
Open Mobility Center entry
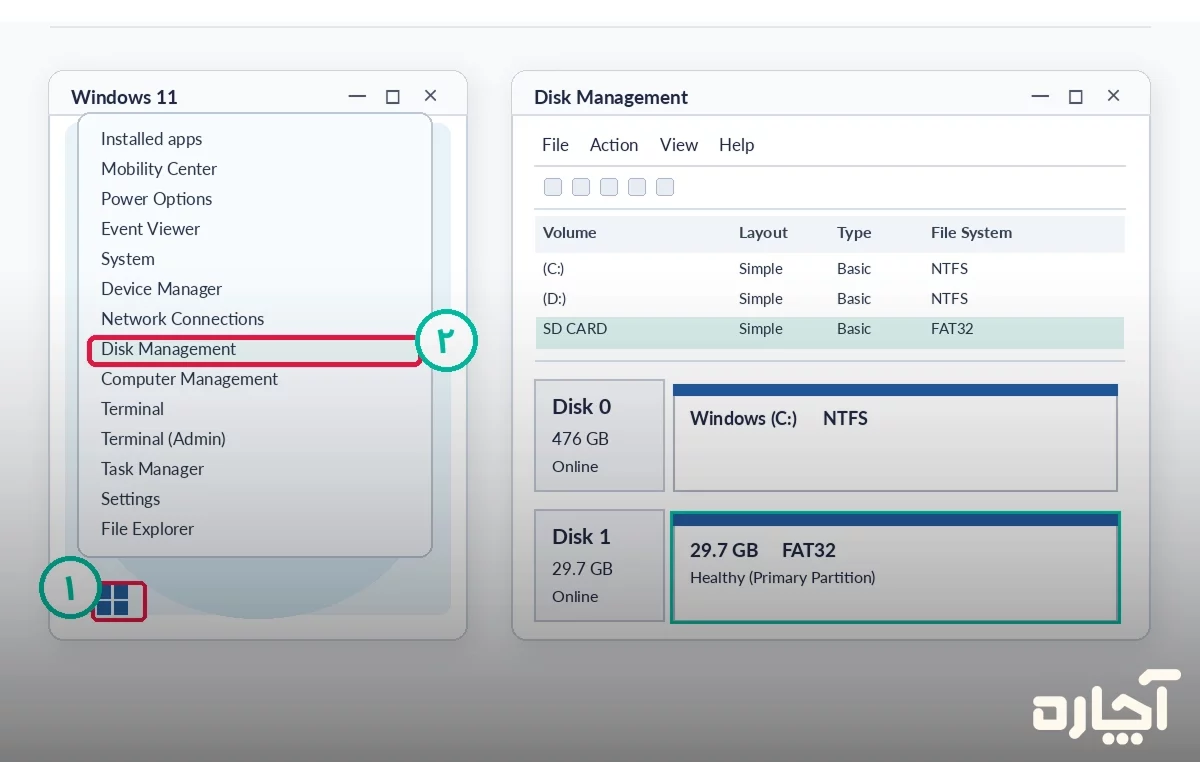pyautogui.click(x=158, y=169)
